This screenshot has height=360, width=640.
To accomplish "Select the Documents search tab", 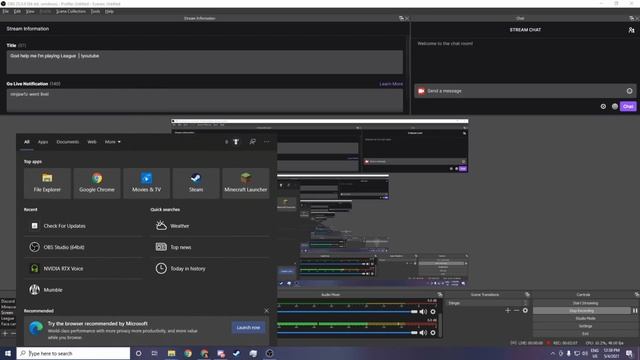I will tap(68, 142).
